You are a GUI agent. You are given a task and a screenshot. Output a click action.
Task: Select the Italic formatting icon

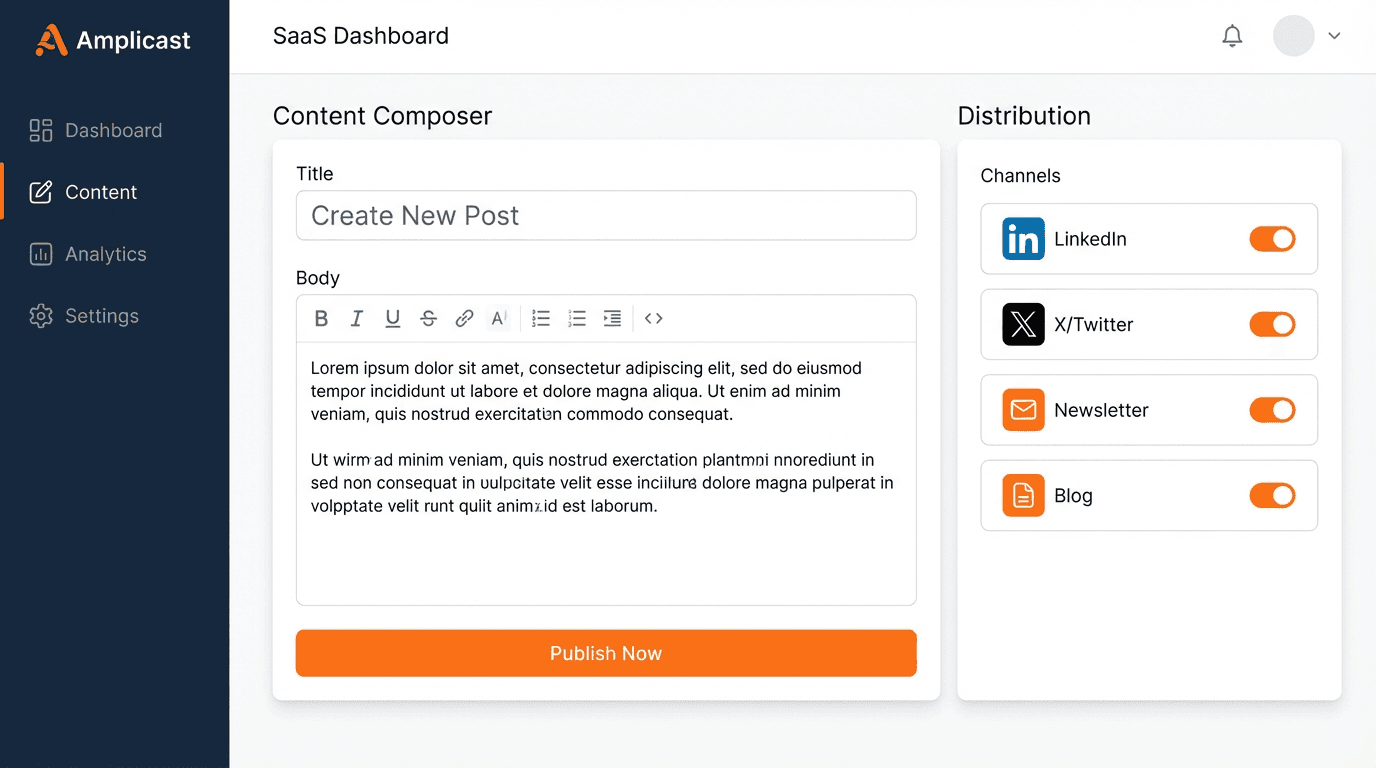pos(357,318)
